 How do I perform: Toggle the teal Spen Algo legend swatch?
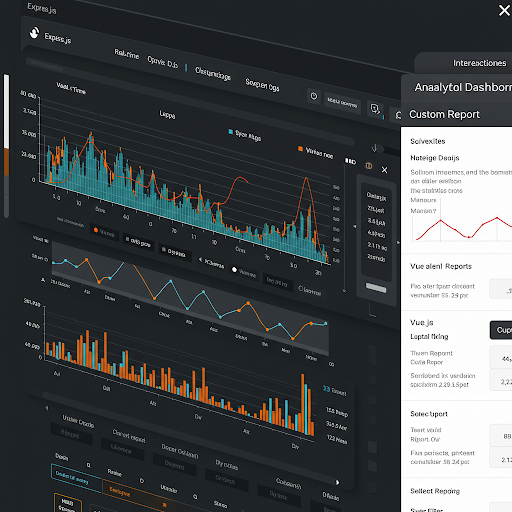(x=230, y=132)
